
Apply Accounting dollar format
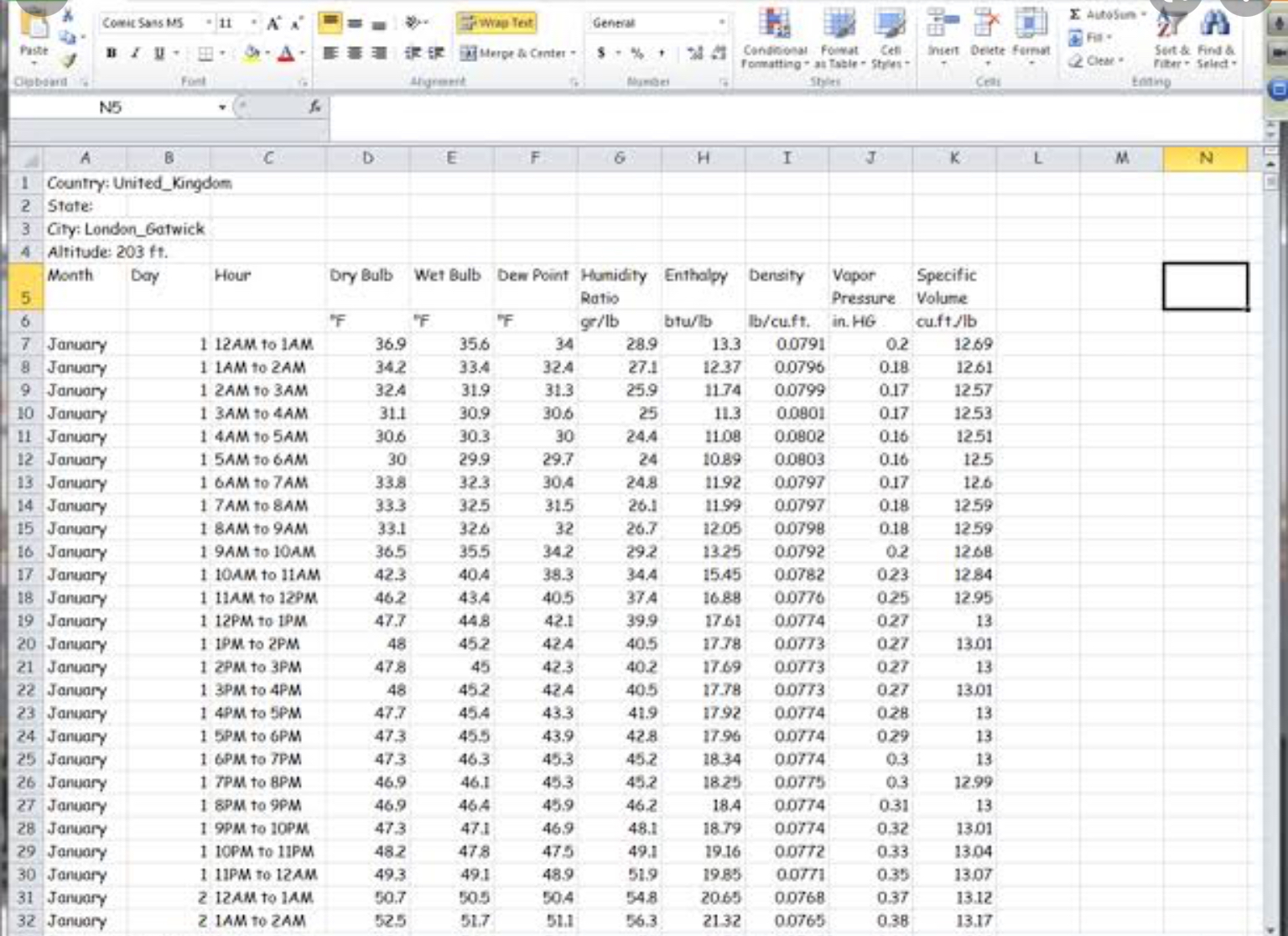click(601, 53)
